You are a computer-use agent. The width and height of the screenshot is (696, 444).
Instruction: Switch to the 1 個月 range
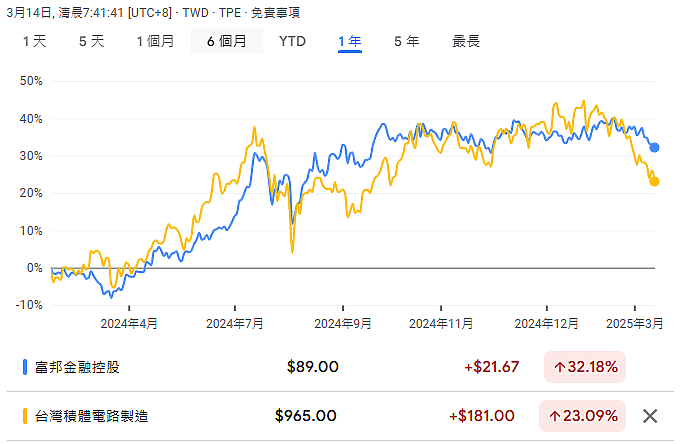(x=155, y=41)
